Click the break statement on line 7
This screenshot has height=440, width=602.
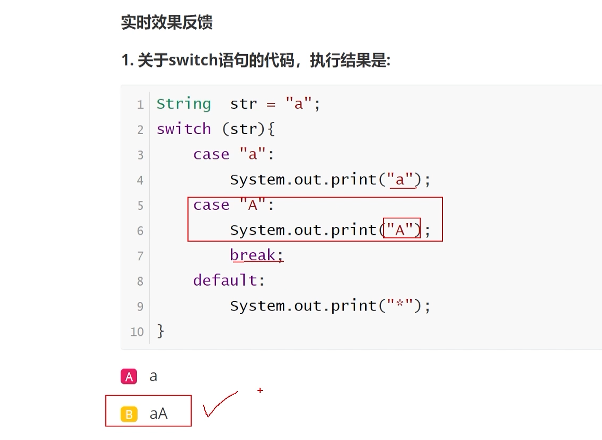tap(256, 255)
